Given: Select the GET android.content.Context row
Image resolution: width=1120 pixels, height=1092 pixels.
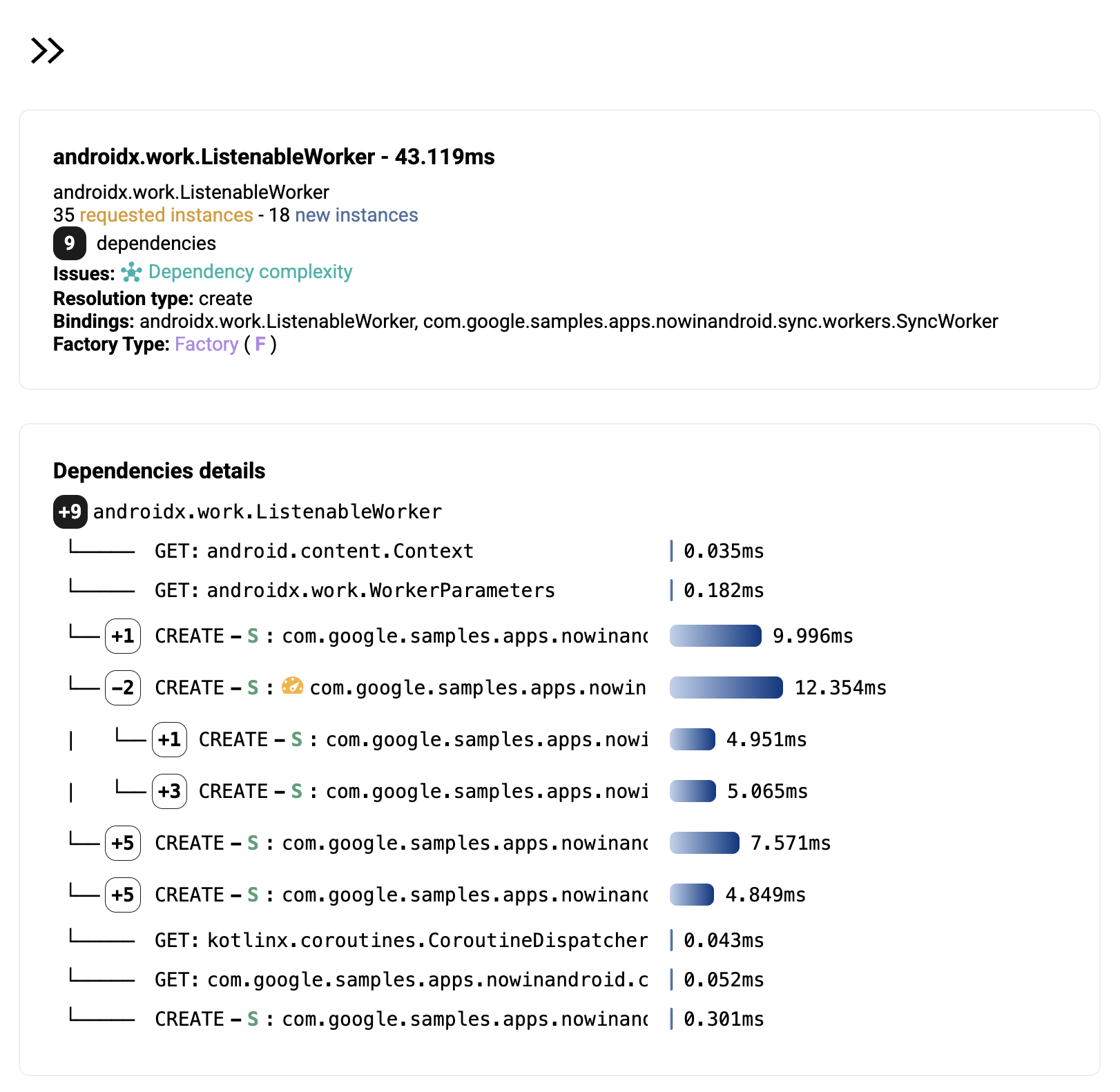Looking at the screenshot, I should (x=340, y=551).
